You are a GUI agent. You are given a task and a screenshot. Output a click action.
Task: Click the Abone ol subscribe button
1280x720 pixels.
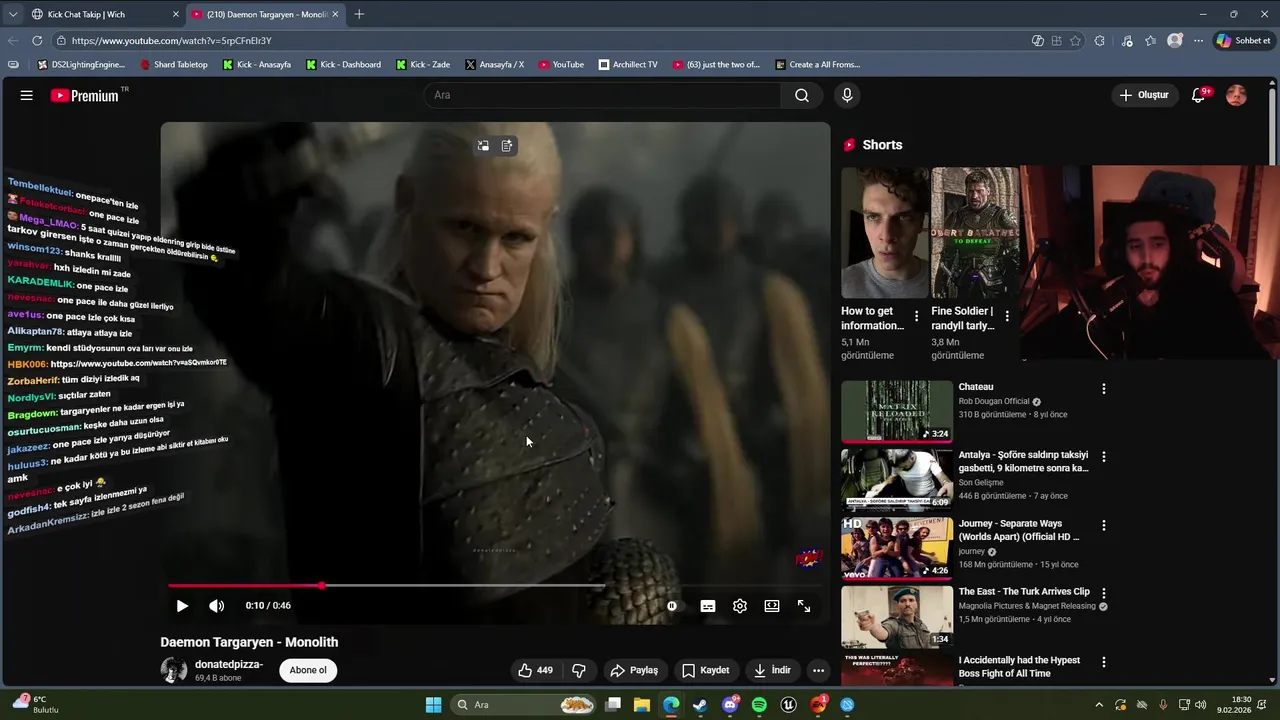(x=308, y=670)
